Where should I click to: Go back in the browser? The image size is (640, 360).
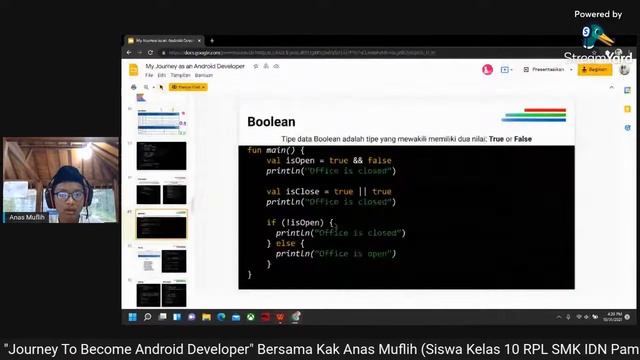click(x=129, y=53)
